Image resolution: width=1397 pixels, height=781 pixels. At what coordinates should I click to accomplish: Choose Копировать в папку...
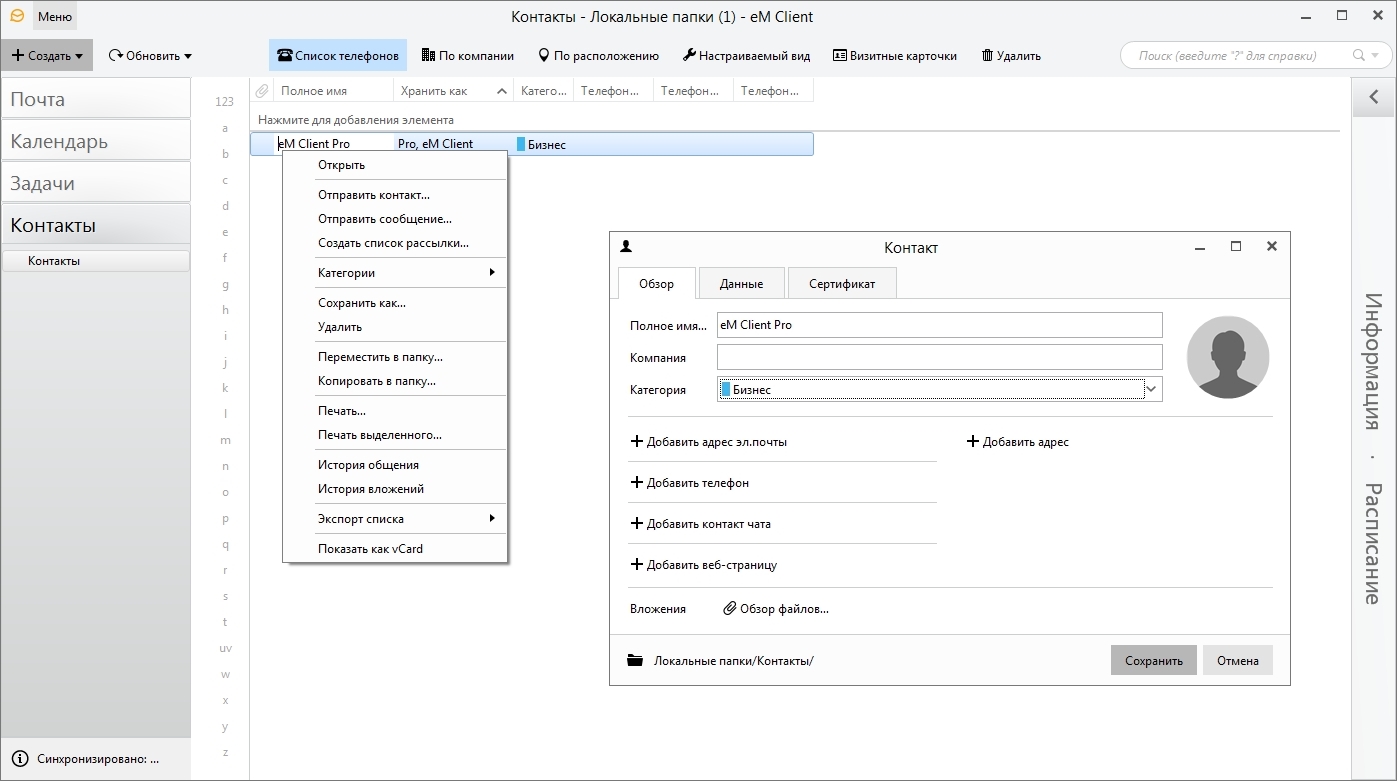click(x=395, y=381)
